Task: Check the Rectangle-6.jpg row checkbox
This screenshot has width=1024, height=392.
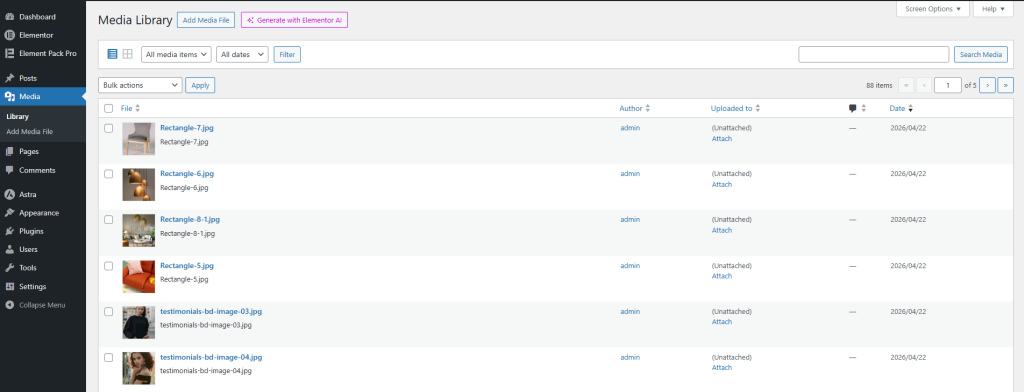Action: coord(109,174)
